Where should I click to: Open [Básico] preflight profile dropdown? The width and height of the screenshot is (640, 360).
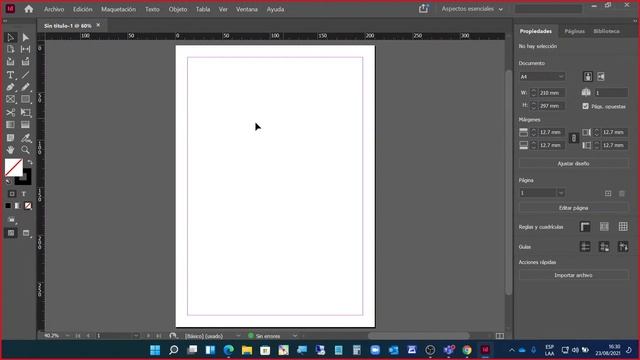pyautogui.click(x=238, y=336)
